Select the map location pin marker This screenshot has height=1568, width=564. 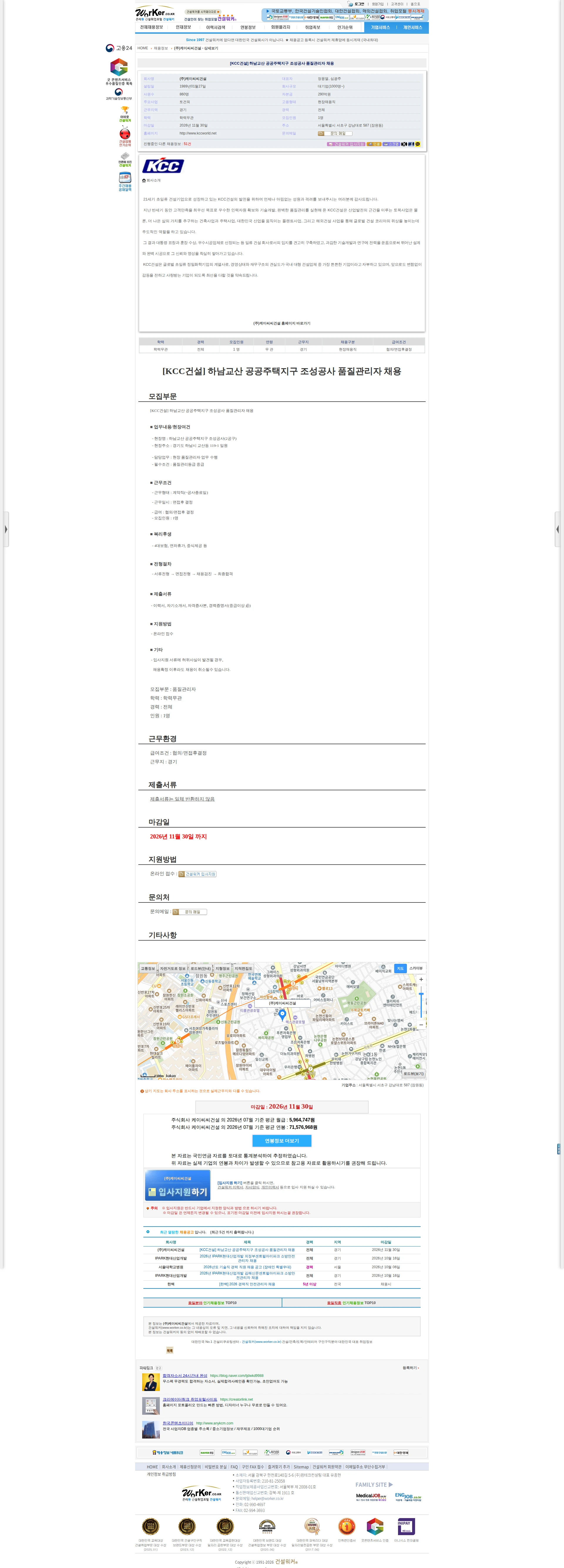click(282, 1015)
